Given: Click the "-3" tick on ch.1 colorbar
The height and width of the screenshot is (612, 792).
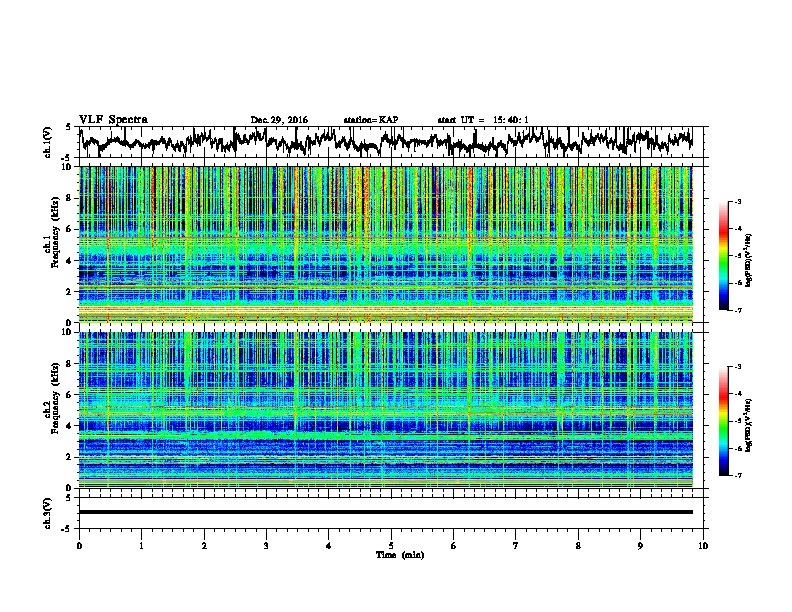Looking at the screenshot, I should pos(738,202).
